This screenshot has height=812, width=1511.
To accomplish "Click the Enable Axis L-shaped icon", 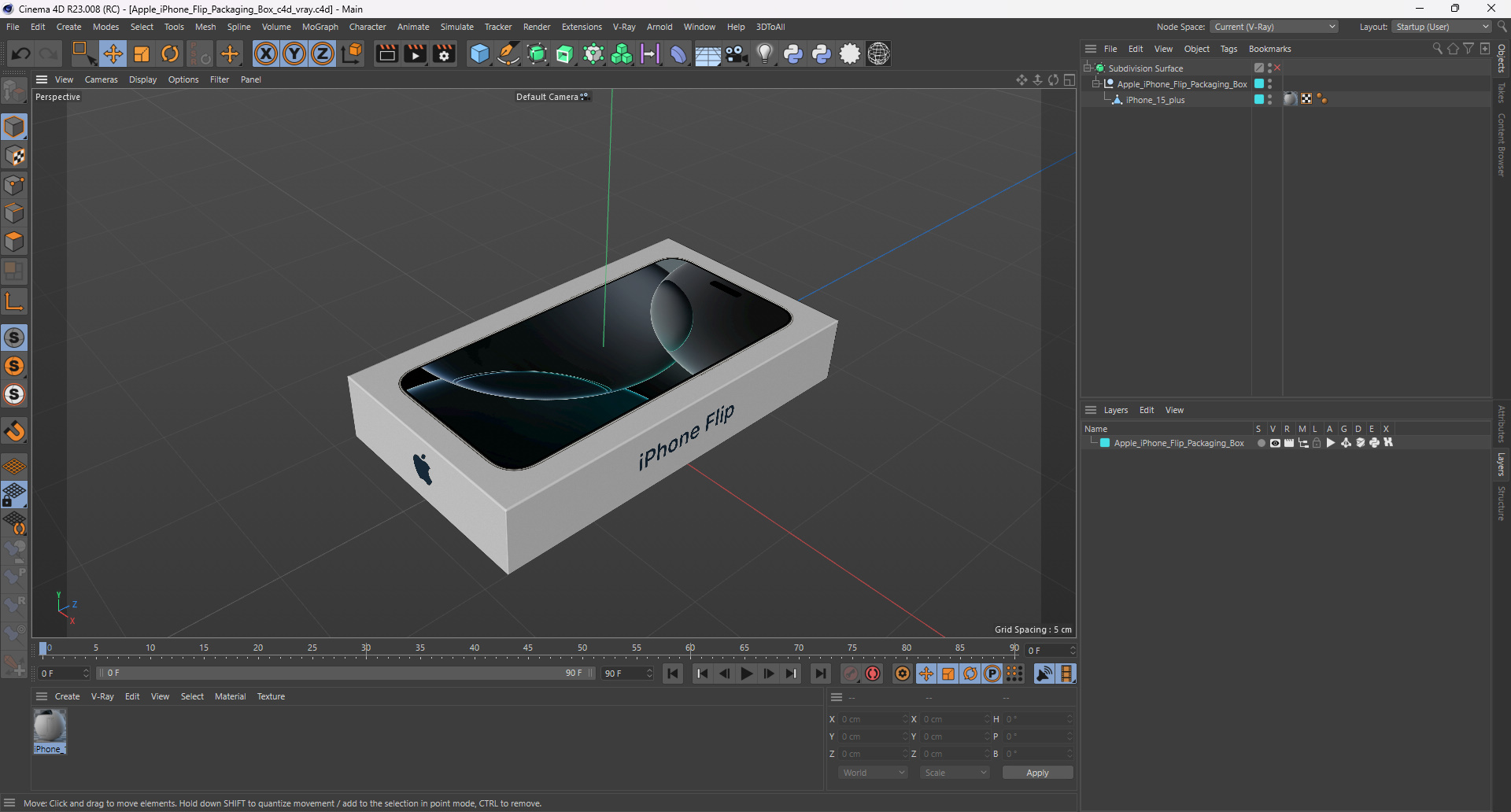I will [x=14, y=301].
